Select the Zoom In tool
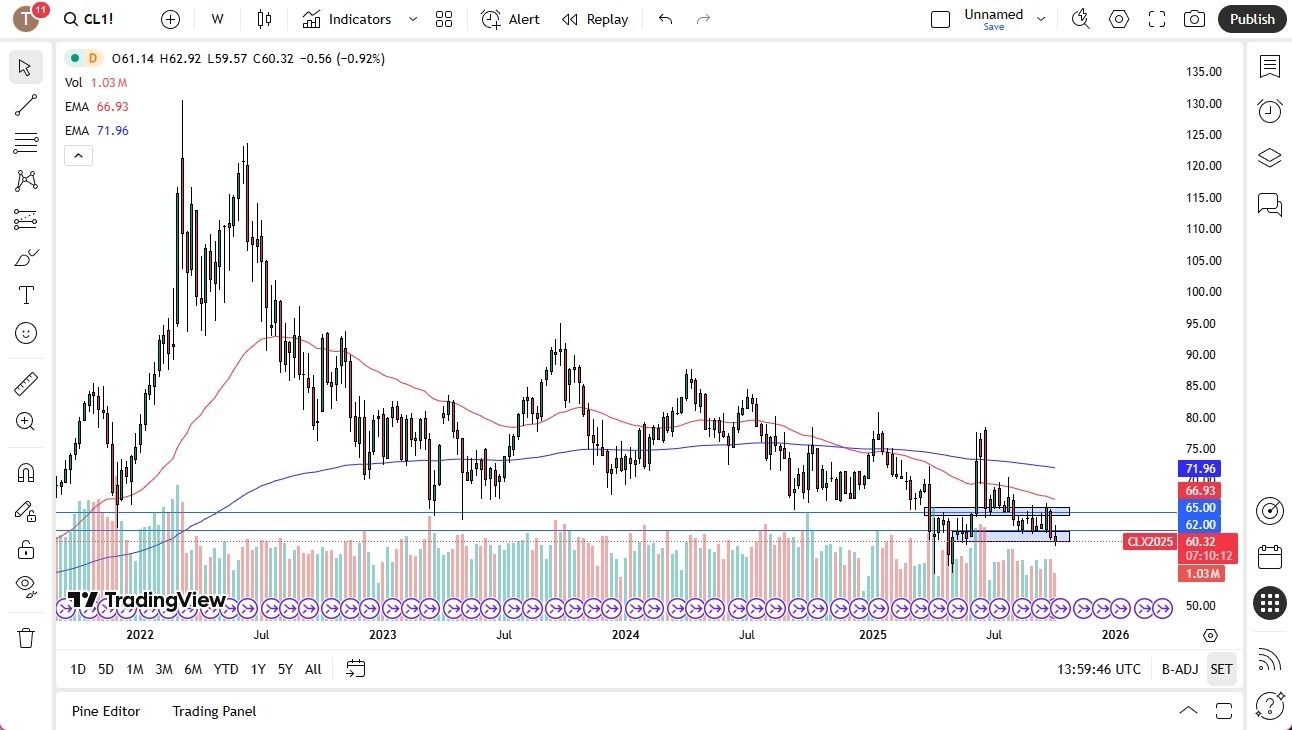 click(x=26, y=421)
